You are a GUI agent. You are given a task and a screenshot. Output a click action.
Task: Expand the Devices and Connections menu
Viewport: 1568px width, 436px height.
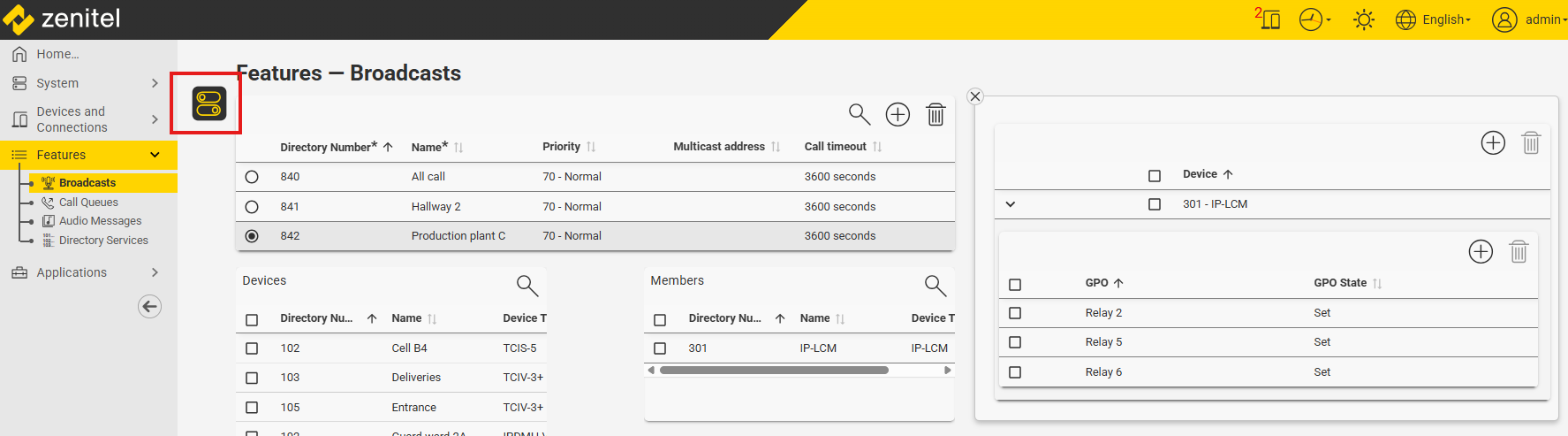click(x=155, y=119)
